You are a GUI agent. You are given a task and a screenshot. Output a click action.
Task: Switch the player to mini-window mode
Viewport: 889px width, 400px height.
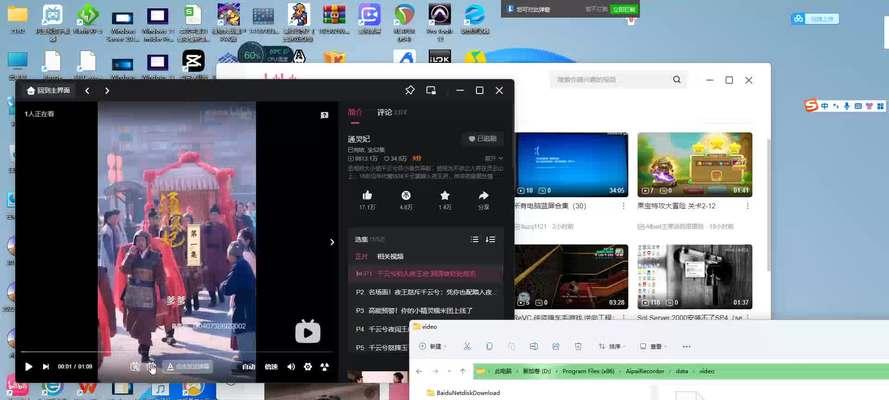(x=431, y=90)
